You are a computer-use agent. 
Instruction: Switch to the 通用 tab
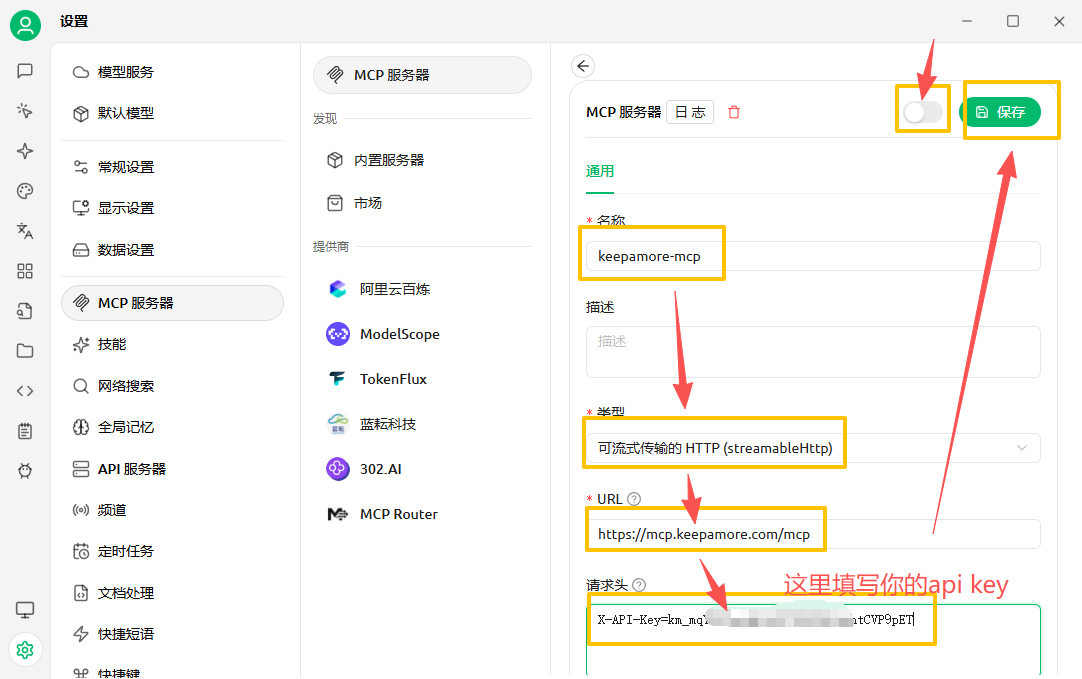click(x=600, y=171)
